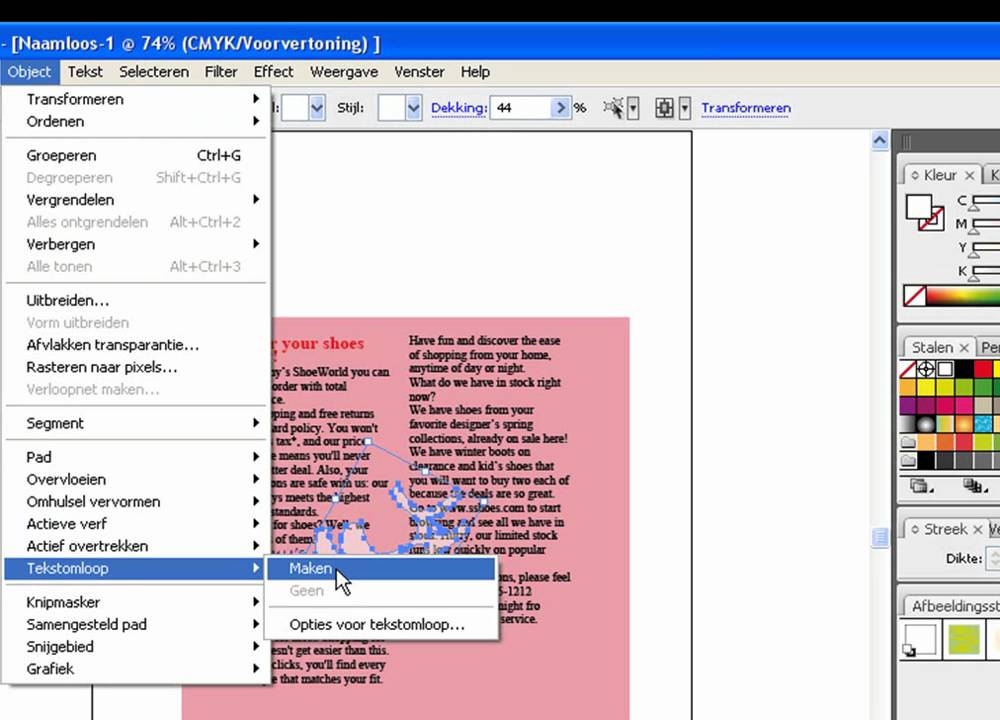
Task: Click the vertical scrollbar up arrow
Action: [880, 140]
